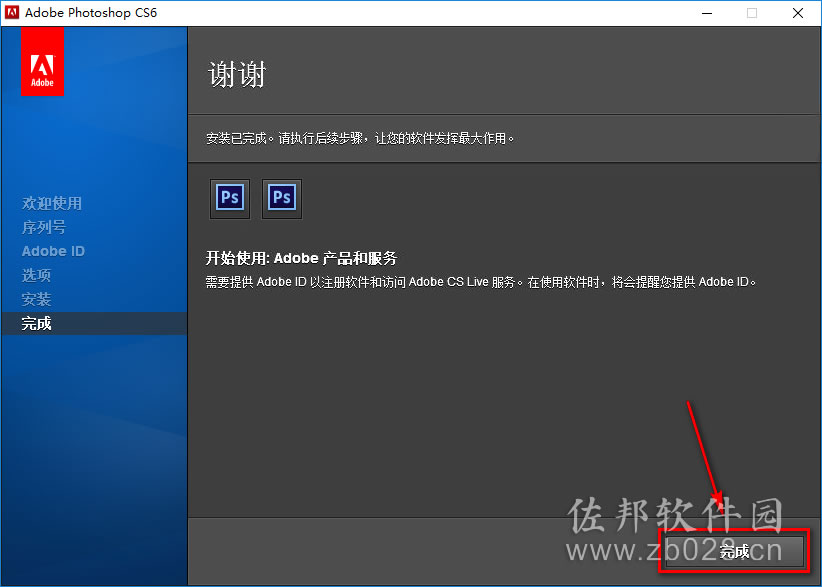Click the 完成 finish button

pyautogui.click(x=734, y=551)
